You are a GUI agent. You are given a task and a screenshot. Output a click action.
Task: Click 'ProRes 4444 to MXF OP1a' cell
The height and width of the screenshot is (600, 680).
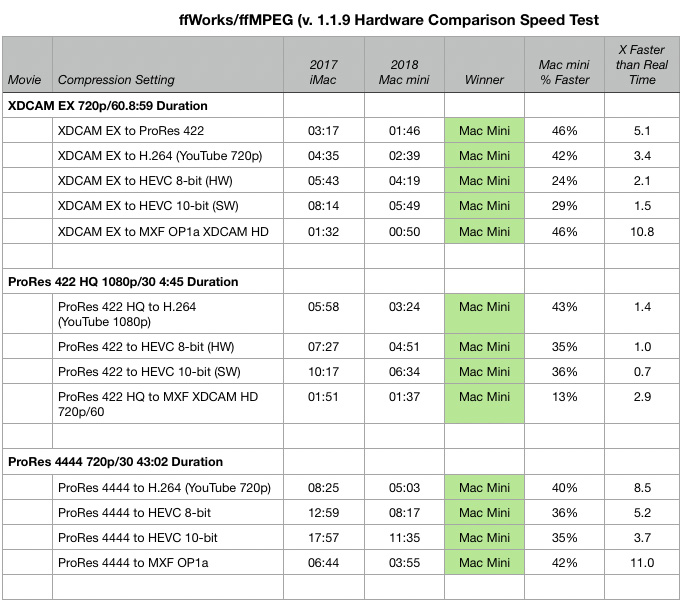168,562
